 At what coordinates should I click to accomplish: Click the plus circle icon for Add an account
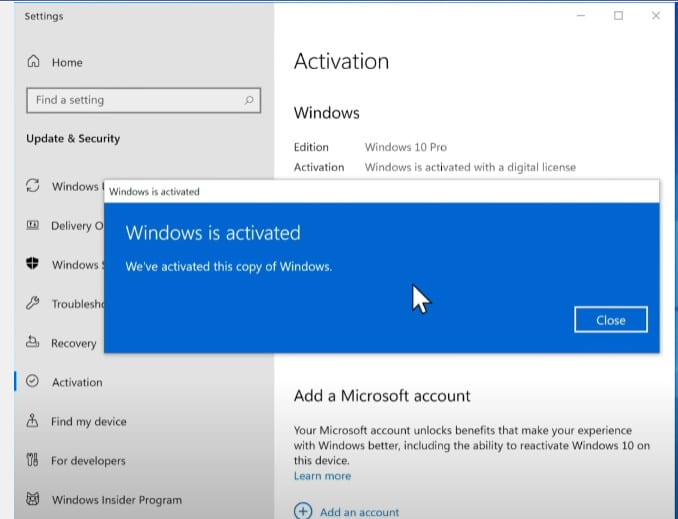[303, 511]
